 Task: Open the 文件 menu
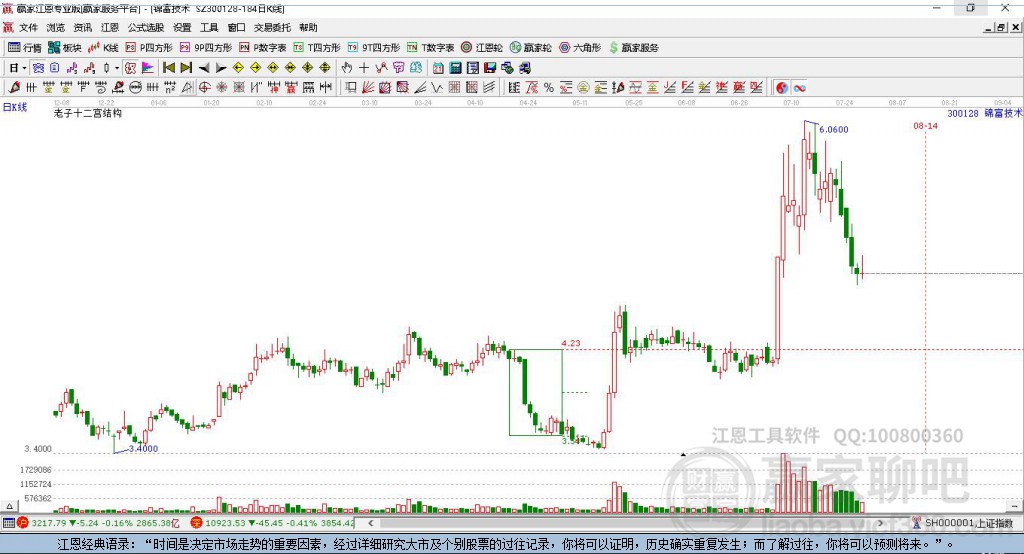28,27
